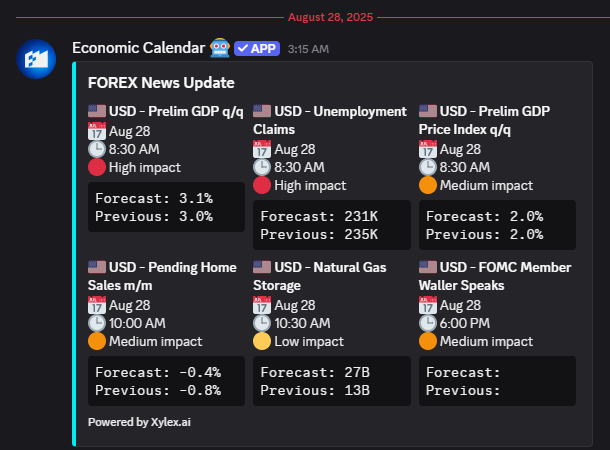Click the Economic Calendar username
This screenshot has height=450, width=610.
point(138,48)
